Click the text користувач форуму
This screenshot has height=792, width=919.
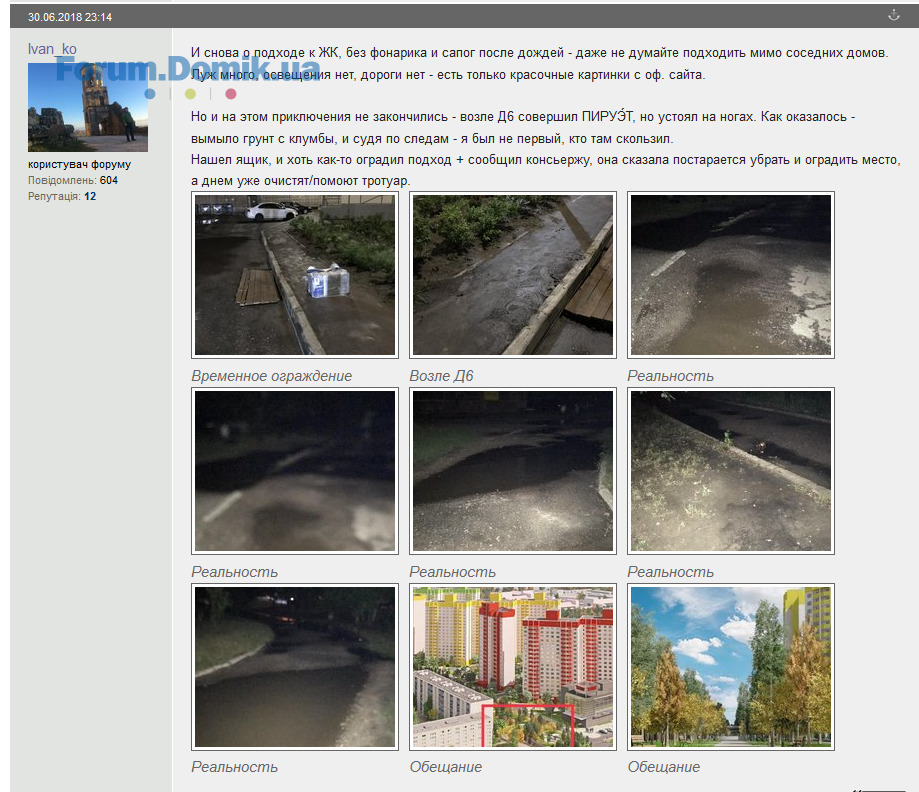[x=79, y=165]
